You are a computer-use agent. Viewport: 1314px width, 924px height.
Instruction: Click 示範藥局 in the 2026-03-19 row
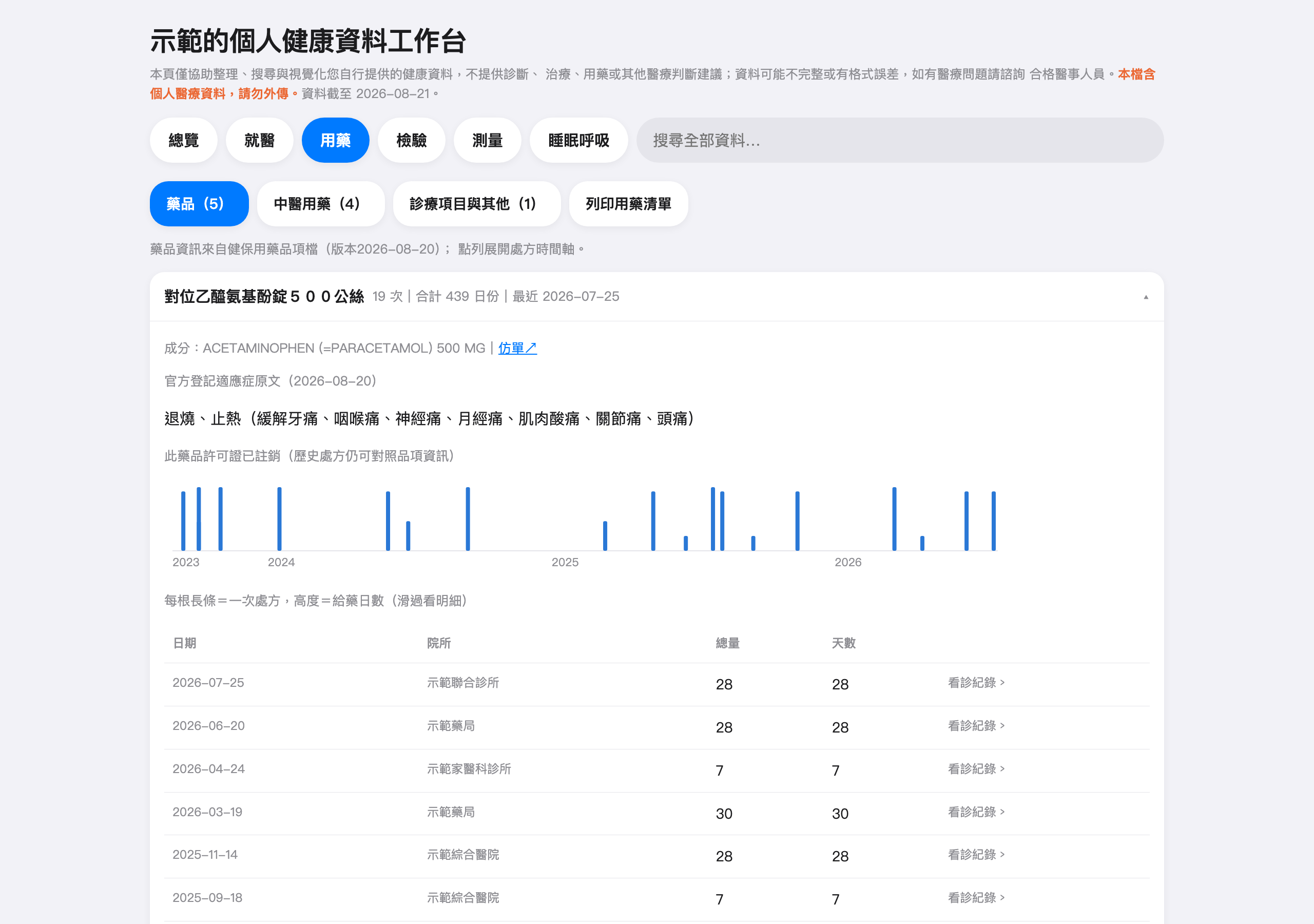click(x=451, y=812)
